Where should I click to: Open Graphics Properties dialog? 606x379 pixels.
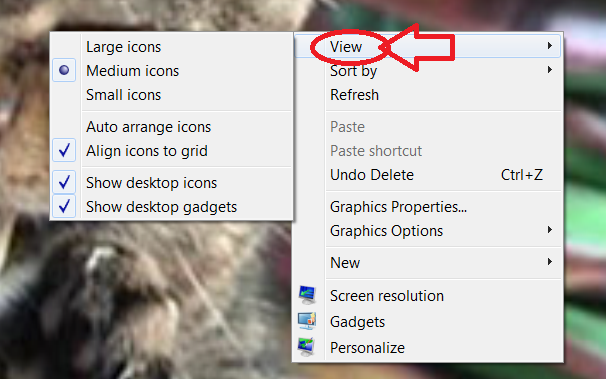pos(398,207)
